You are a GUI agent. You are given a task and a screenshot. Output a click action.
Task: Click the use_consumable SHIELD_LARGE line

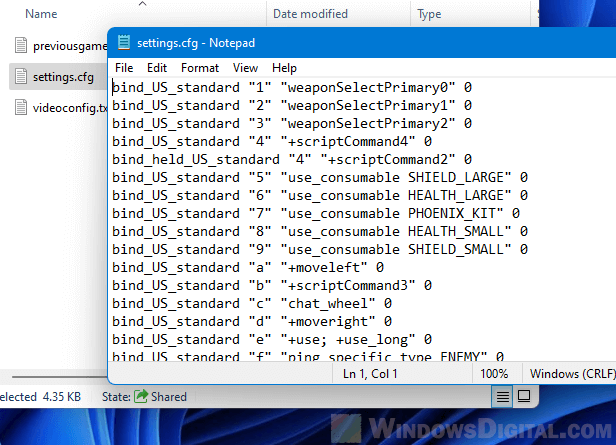click(320, 178)
